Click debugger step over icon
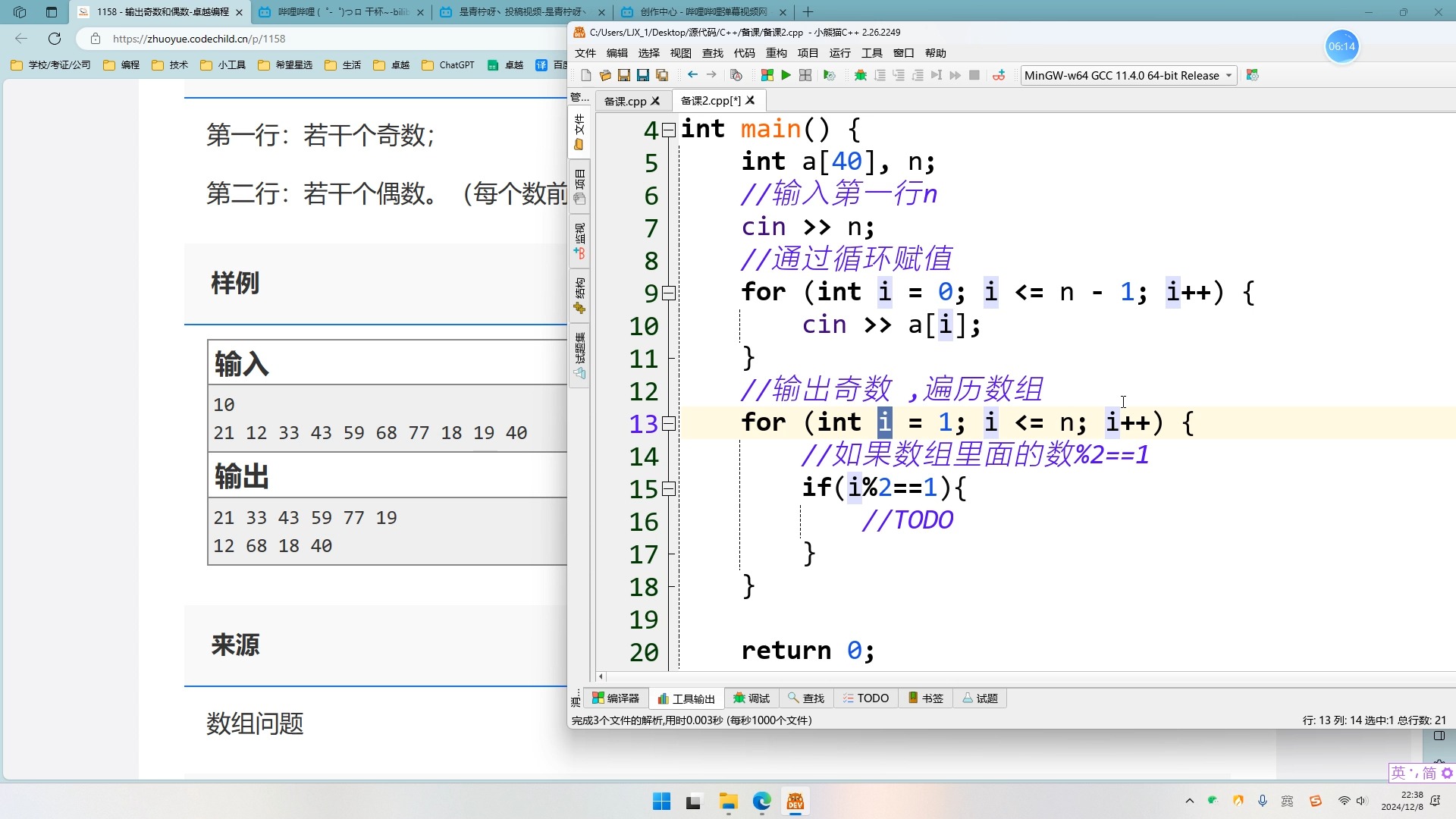This screenshot has height=819, width=1456. pyautogui.click(x=880, y=75)
